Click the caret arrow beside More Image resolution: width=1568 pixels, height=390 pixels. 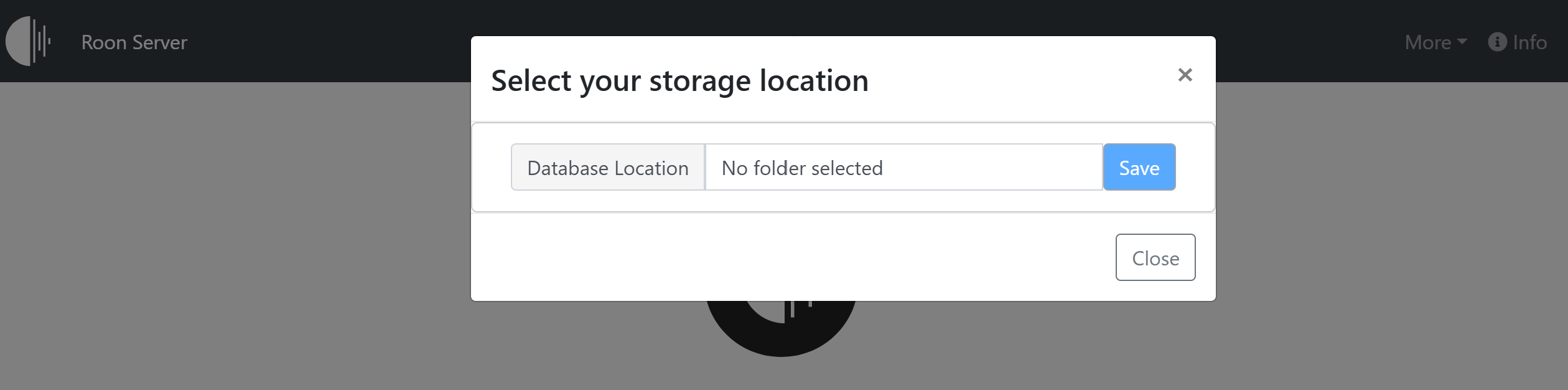pos(1462,41)
